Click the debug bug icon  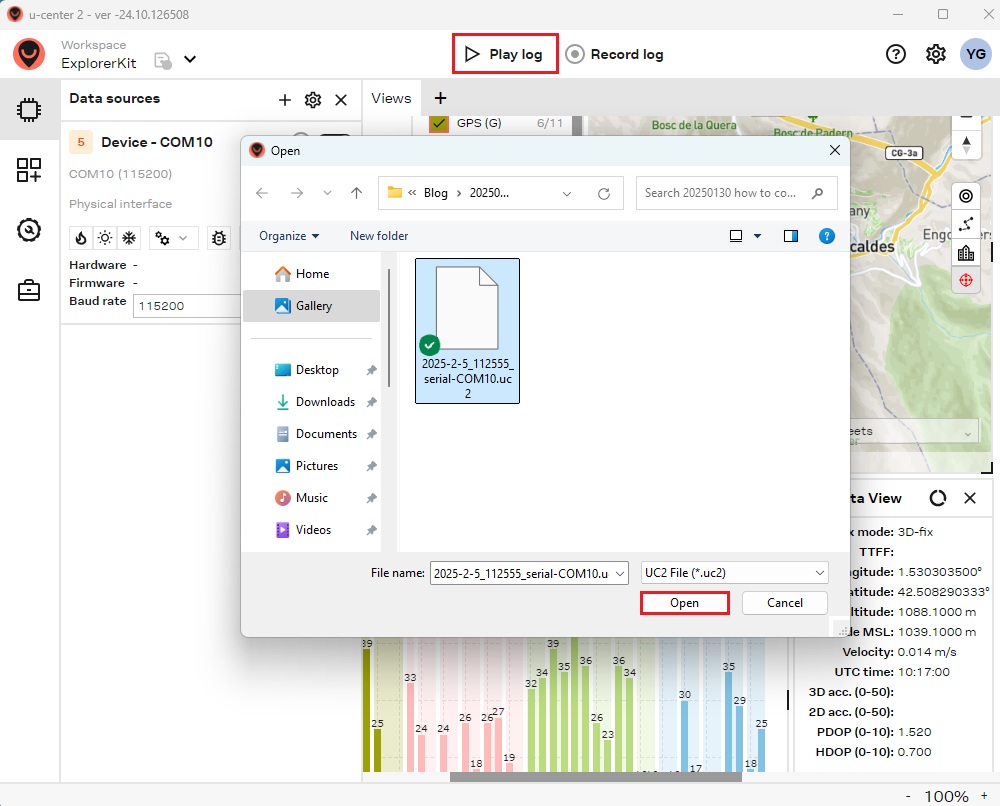219,238
